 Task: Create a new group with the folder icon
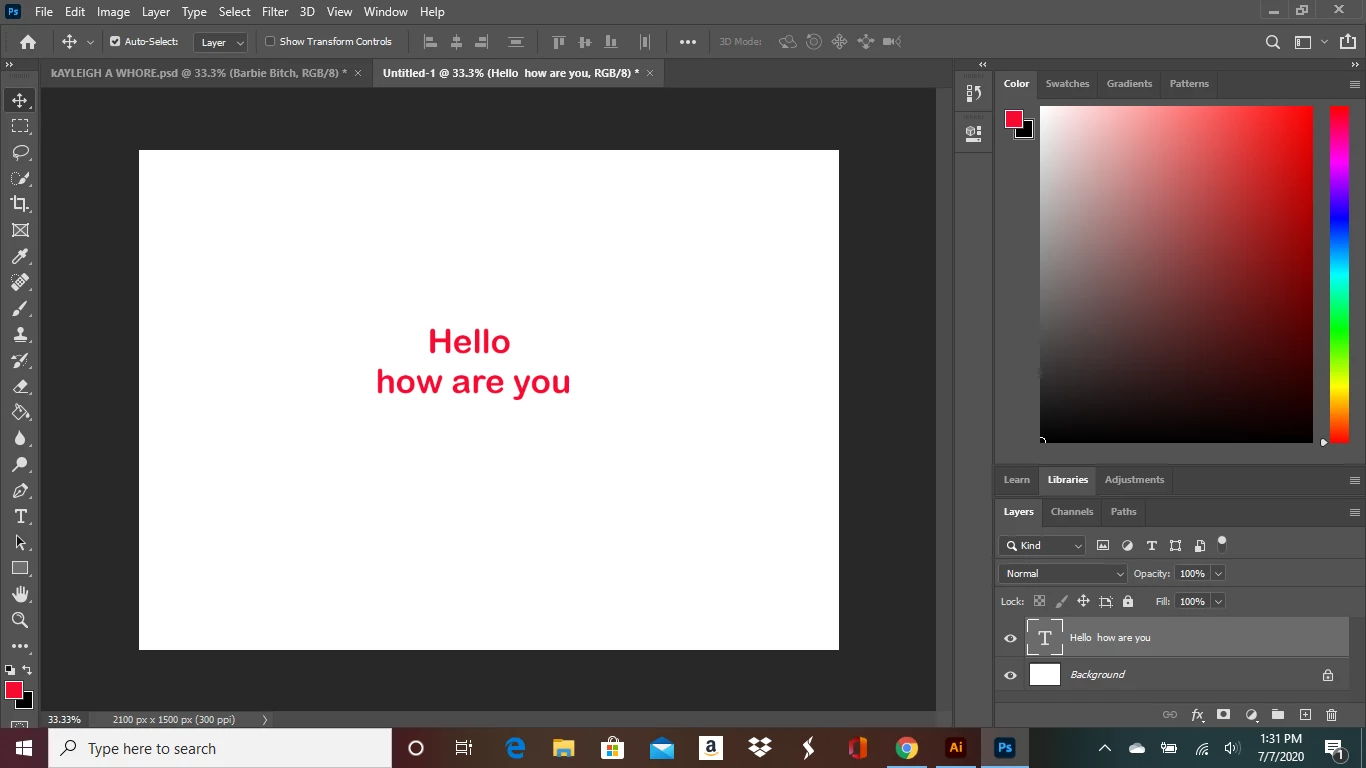pyautogui.click(x=1278, y=715)
